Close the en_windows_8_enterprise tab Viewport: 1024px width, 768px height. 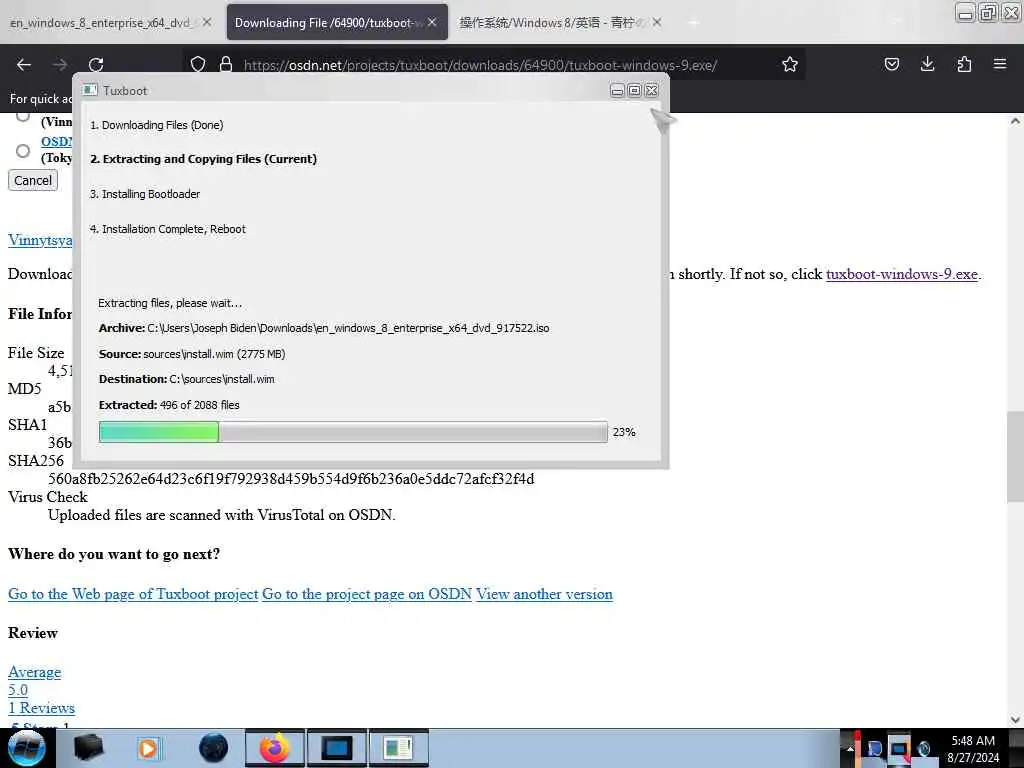click(207, 22)
